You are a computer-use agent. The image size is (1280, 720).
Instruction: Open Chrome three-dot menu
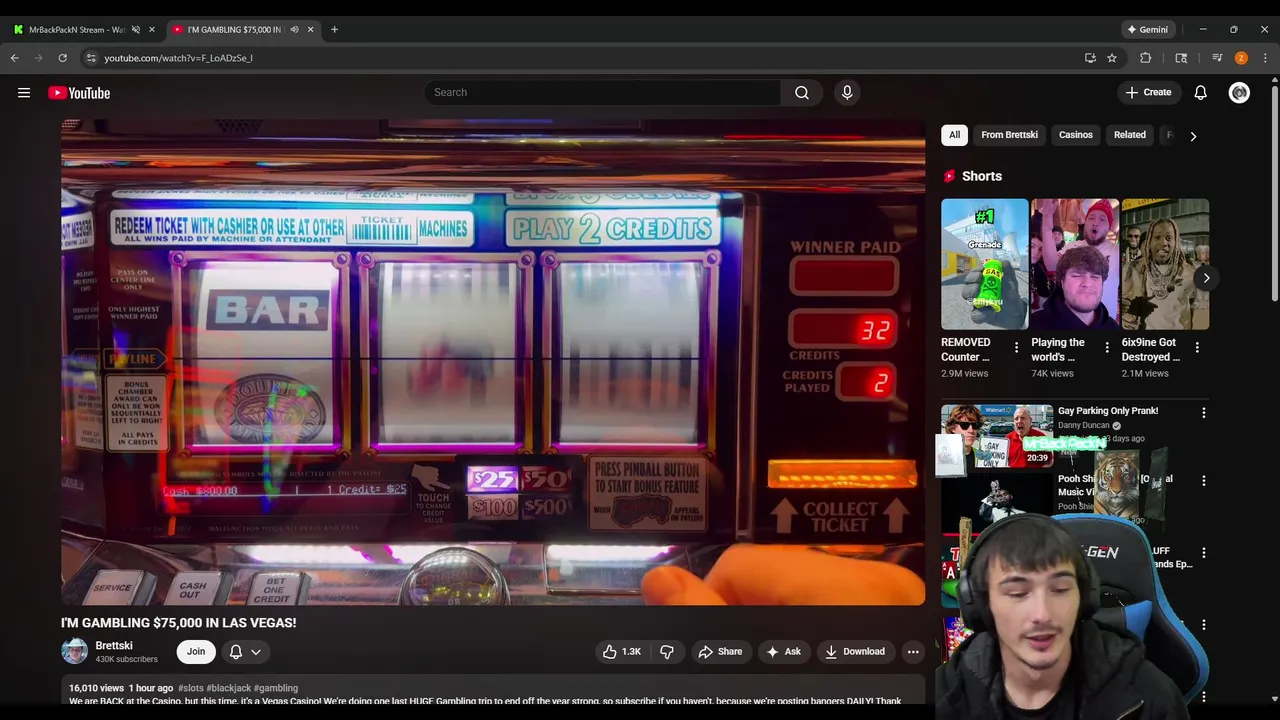tap(1265, 58)
